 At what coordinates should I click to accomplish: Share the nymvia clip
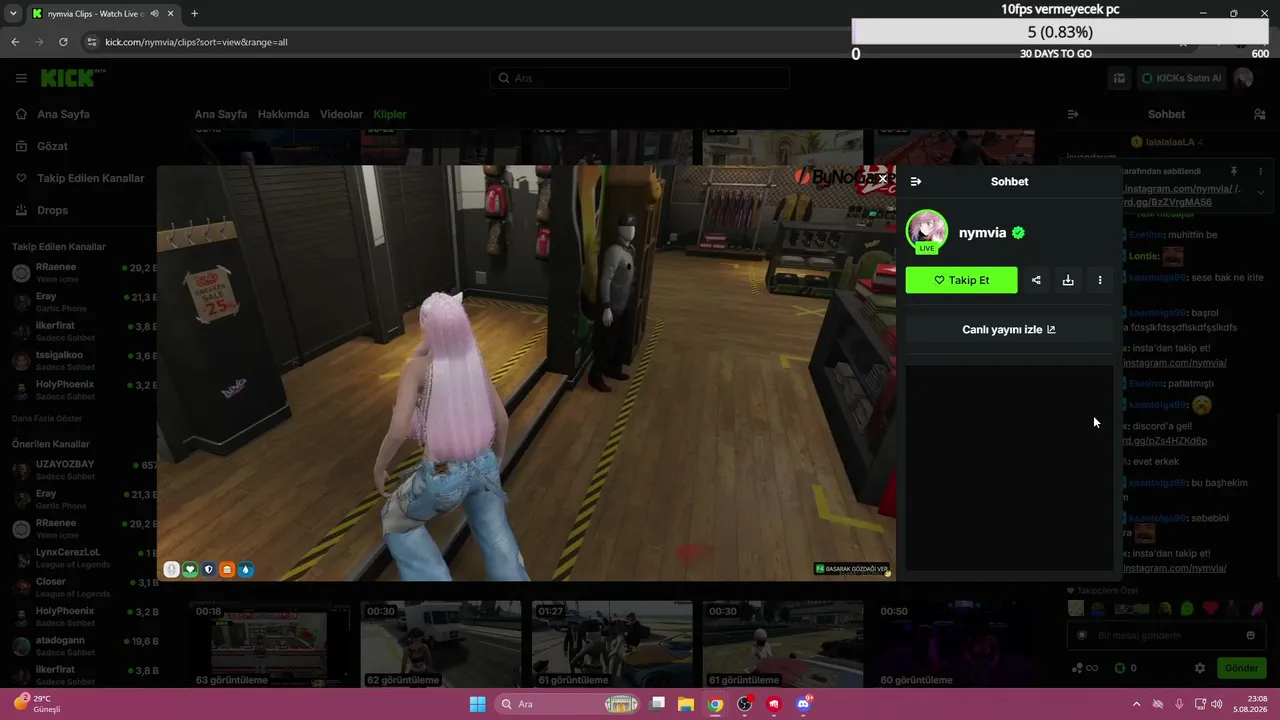click(1036, 280)
